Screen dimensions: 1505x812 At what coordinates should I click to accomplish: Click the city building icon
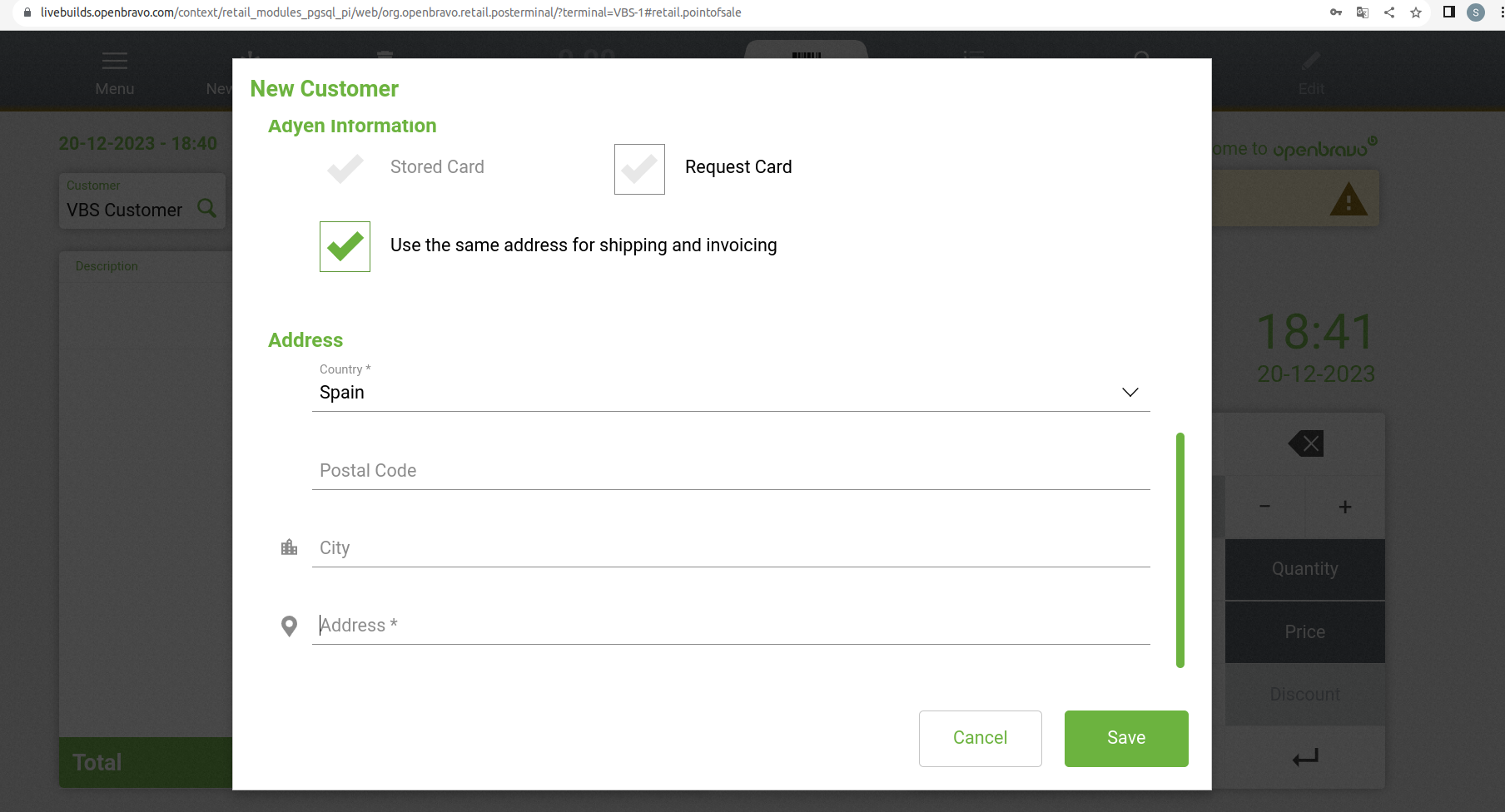click(x=289, y=547)
